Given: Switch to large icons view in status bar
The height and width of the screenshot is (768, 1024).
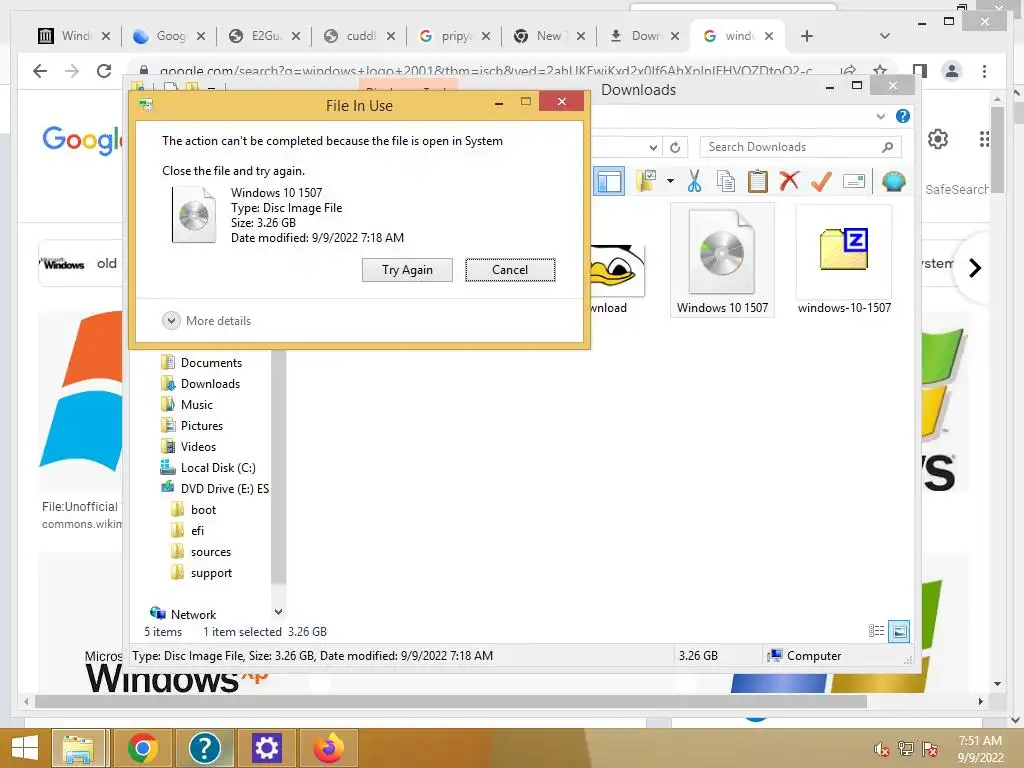Looking at the screenshot, I should tap(899, 631).
